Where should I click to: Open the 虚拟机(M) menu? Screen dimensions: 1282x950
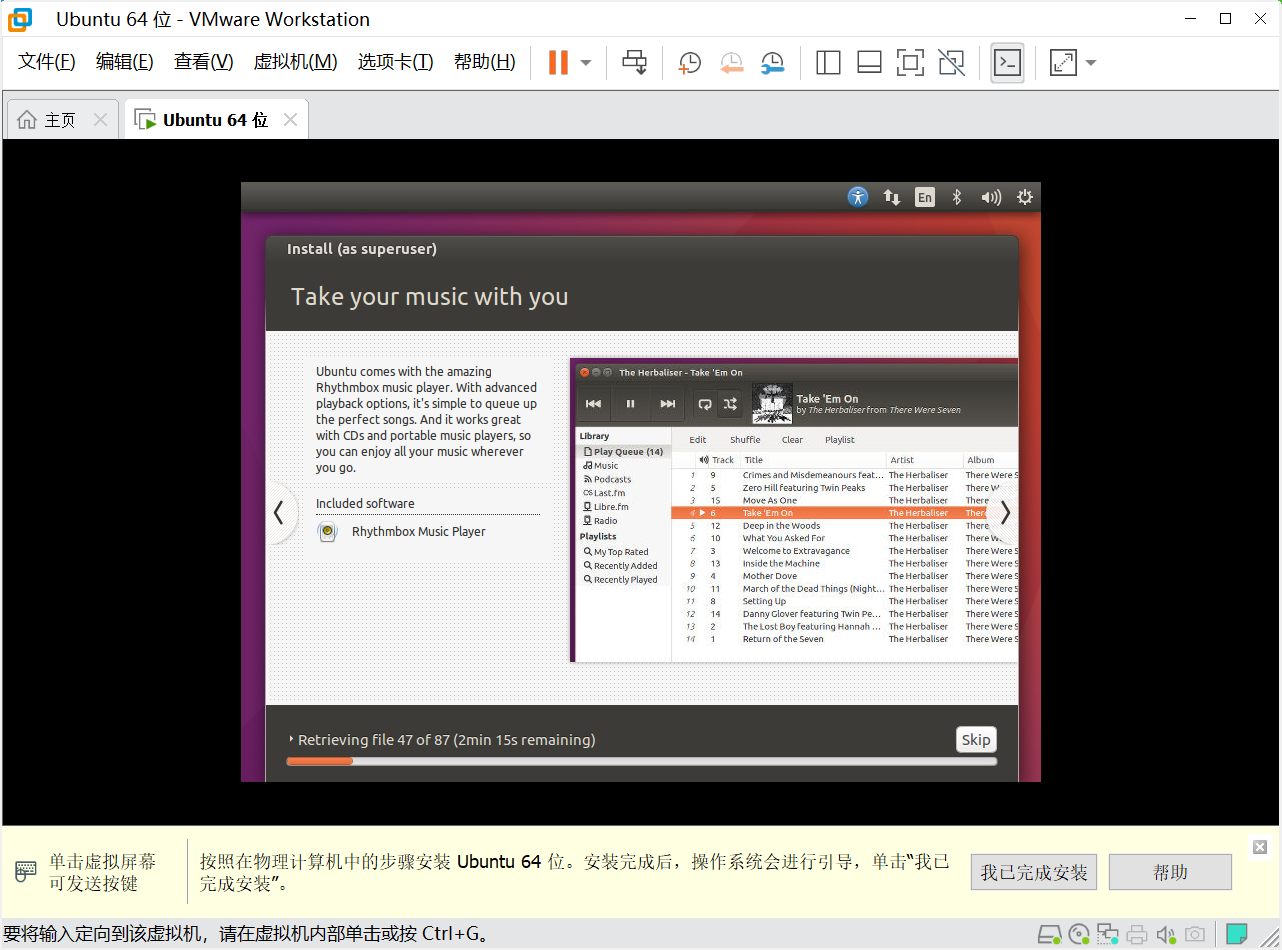click(x=295, y=62)
